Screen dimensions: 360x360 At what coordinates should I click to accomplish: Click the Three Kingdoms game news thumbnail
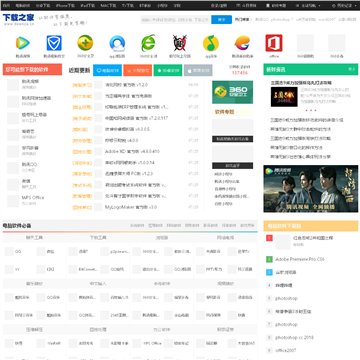(x=284, y=97)
